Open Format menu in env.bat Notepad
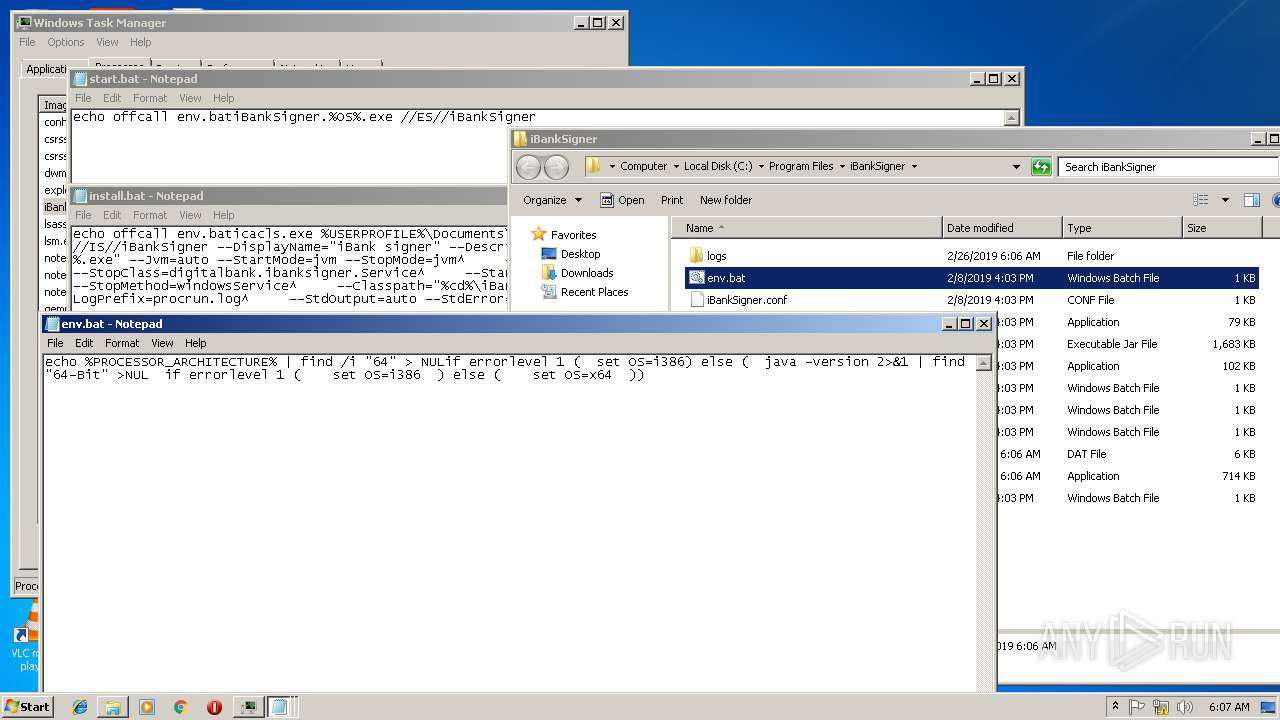 click(x=122, y=343)
